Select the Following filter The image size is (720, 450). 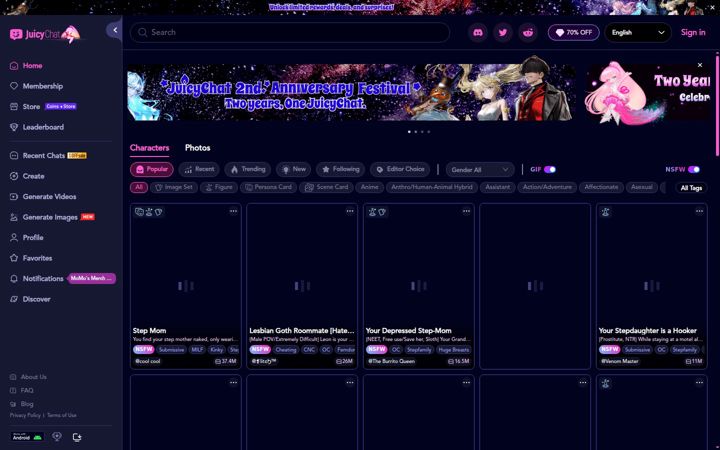coord(340,169)
